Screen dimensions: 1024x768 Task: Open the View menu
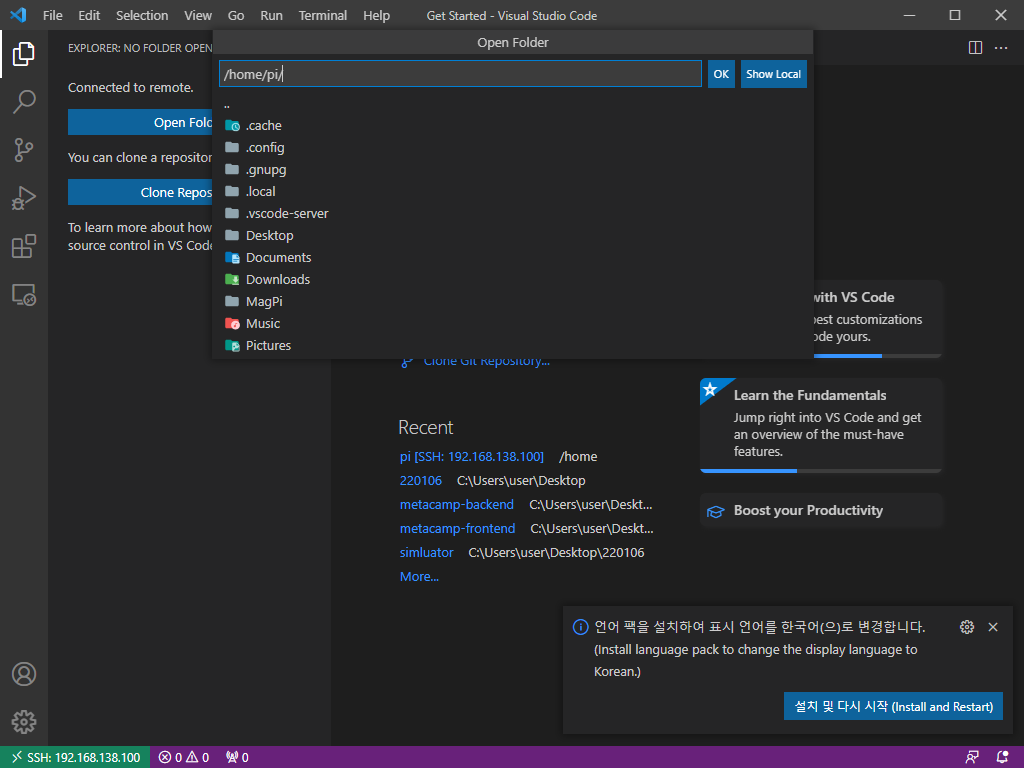pos(198,15)
